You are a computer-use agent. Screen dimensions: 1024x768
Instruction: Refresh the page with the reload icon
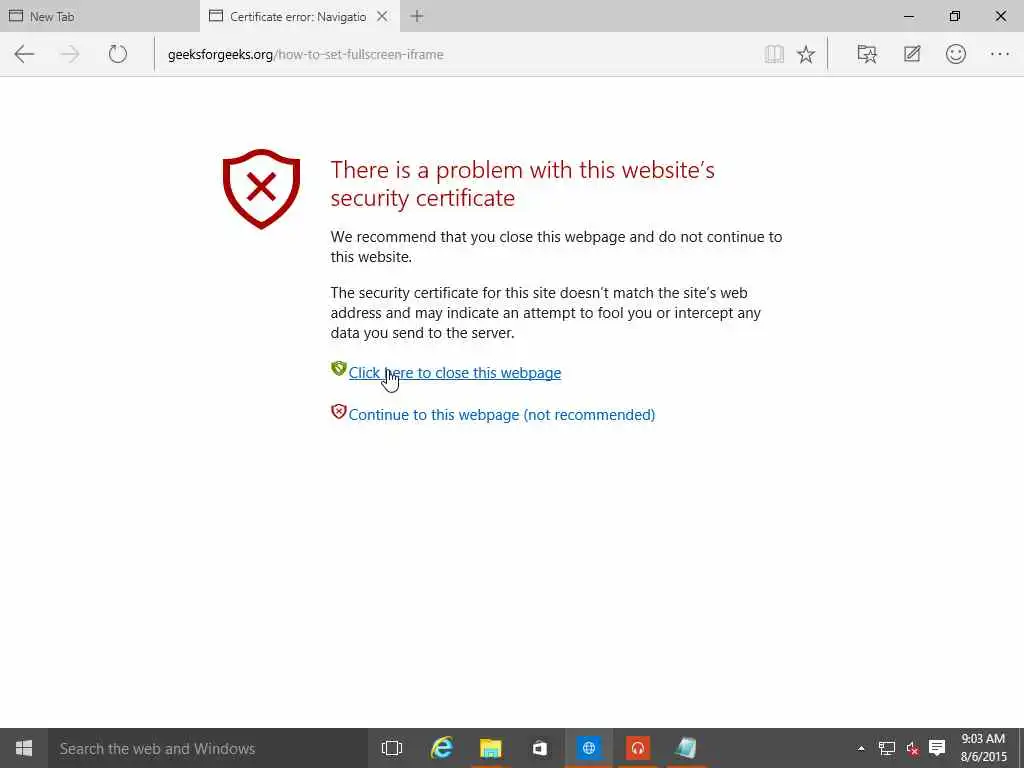coord(118,54)
